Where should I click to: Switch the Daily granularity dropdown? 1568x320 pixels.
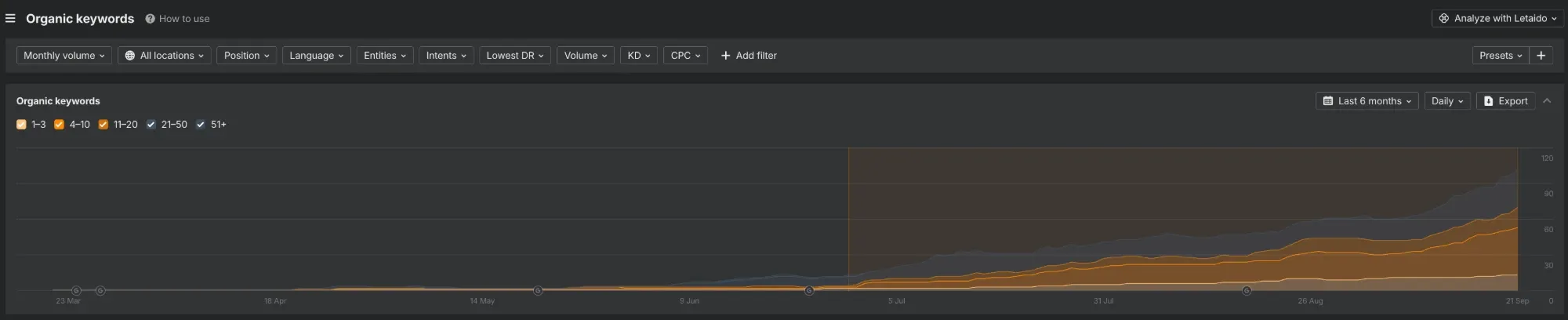click(x=1447, y=101)
